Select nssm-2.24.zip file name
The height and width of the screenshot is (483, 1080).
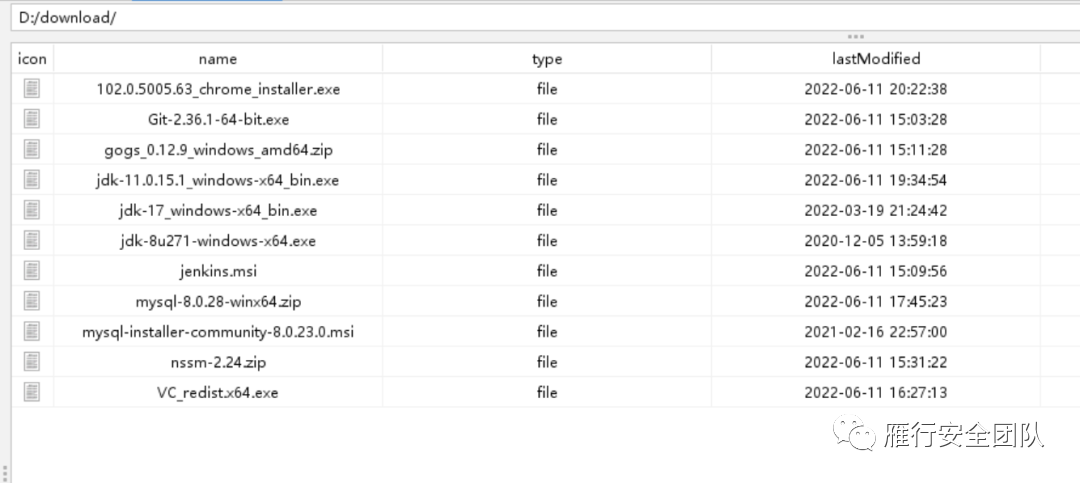[x=218, y=362]
